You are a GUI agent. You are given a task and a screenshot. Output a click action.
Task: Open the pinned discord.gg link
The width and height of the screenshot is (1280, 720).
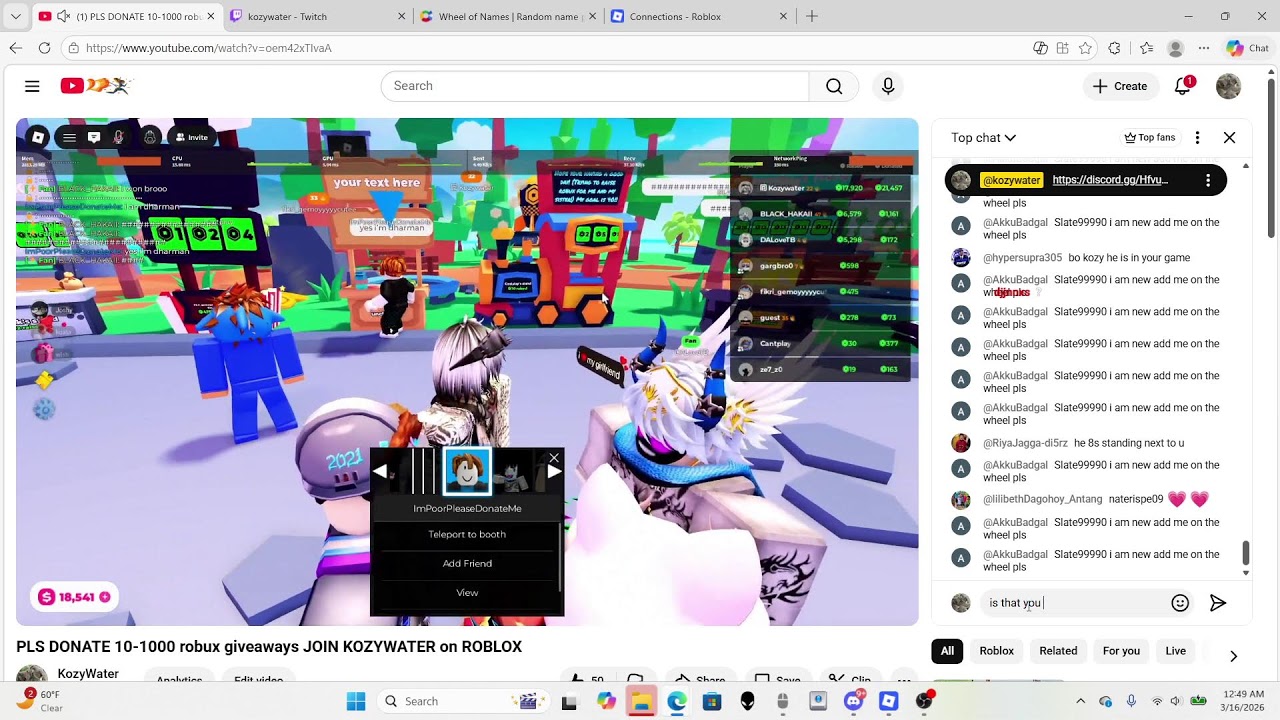pos(1110,180)
